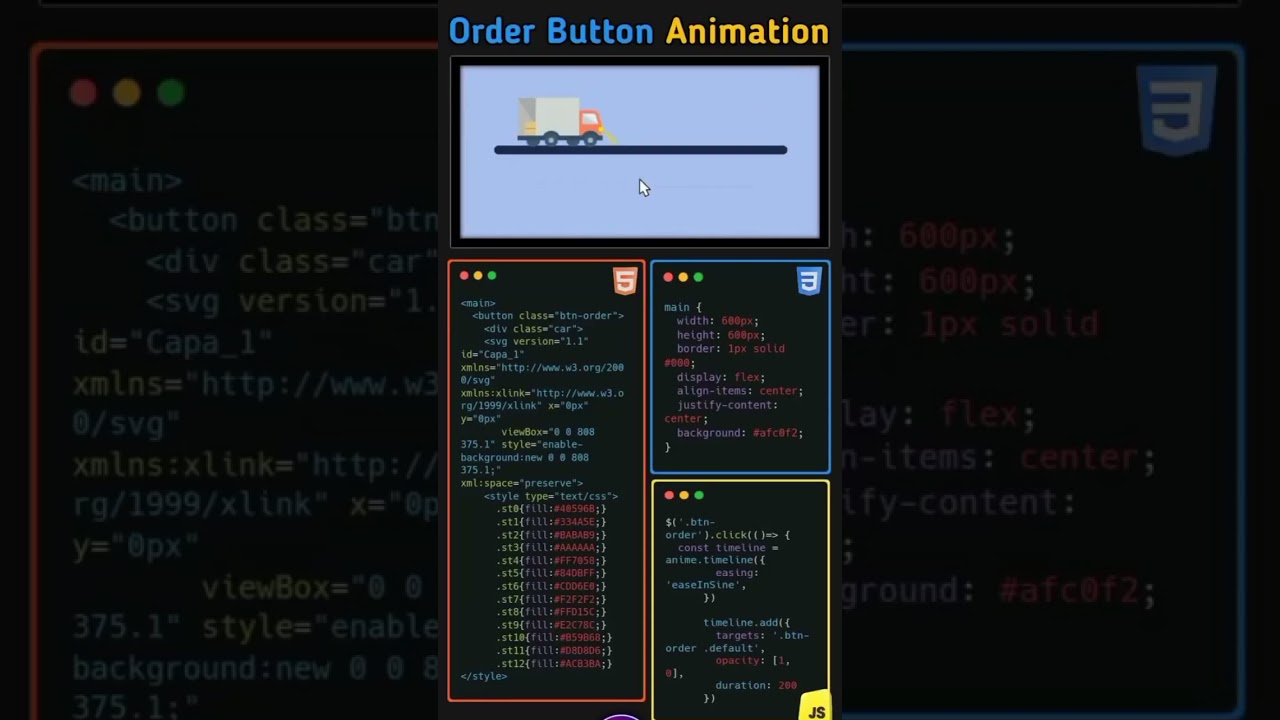
Task: Click the '<style type="text/css">' line
Action: pos(551,497)
